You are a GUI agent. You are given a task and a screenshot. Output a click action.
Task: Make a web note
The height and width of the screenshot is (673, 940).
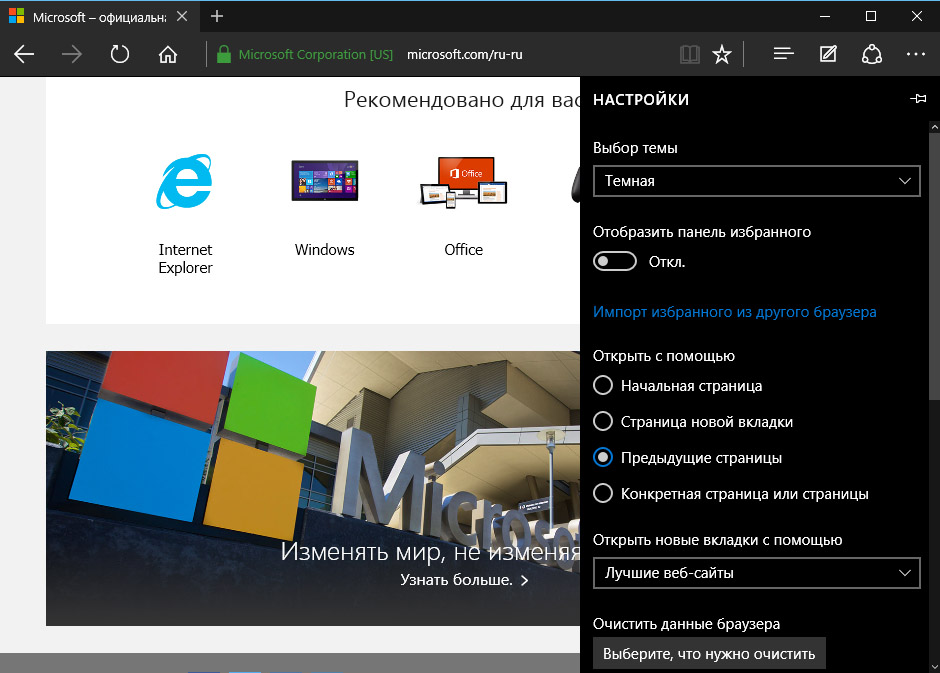coord(828,55)
